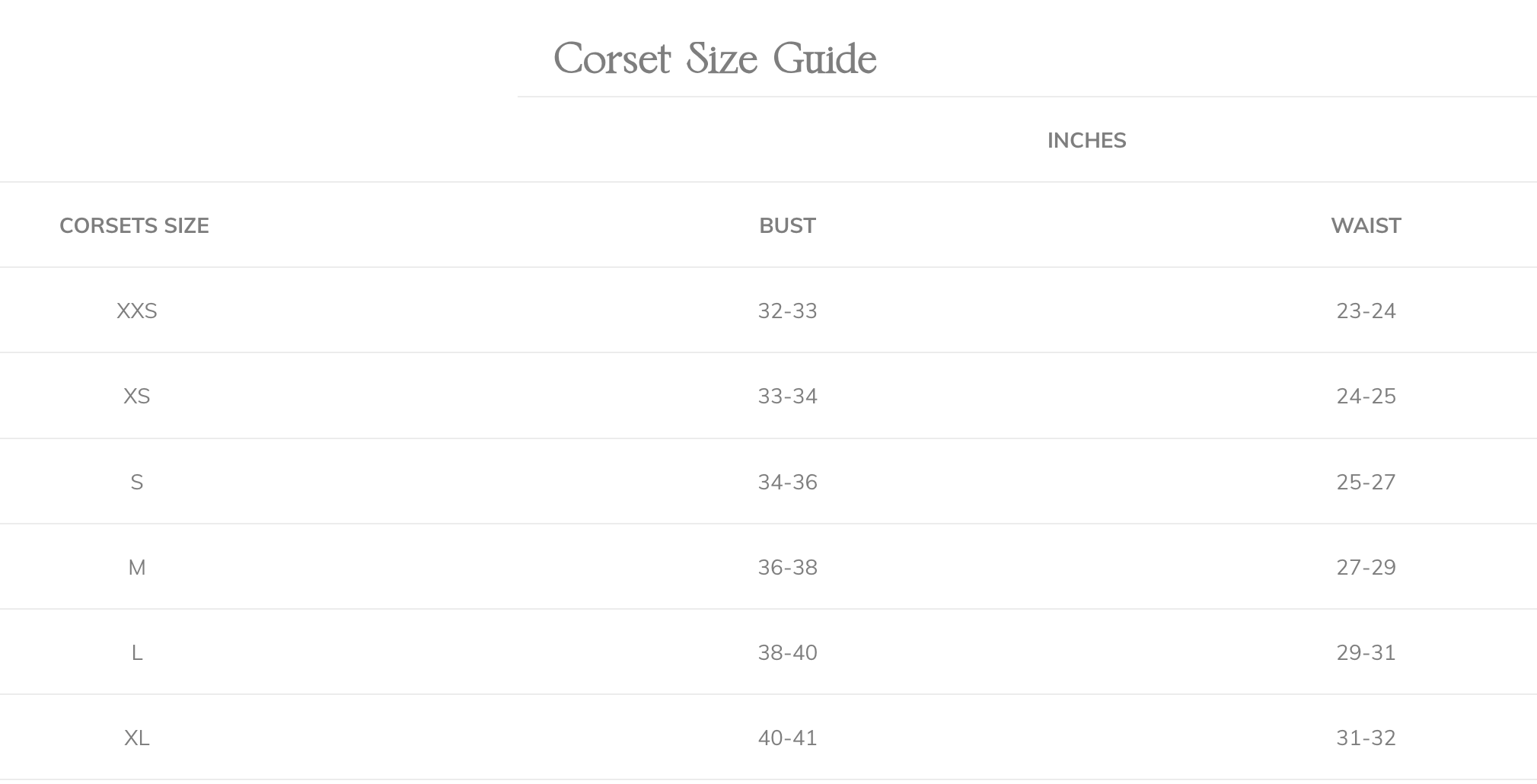Click waist value 29-31
Image resolution: width=1537 pixels, height=784 pixels.
1366,653
